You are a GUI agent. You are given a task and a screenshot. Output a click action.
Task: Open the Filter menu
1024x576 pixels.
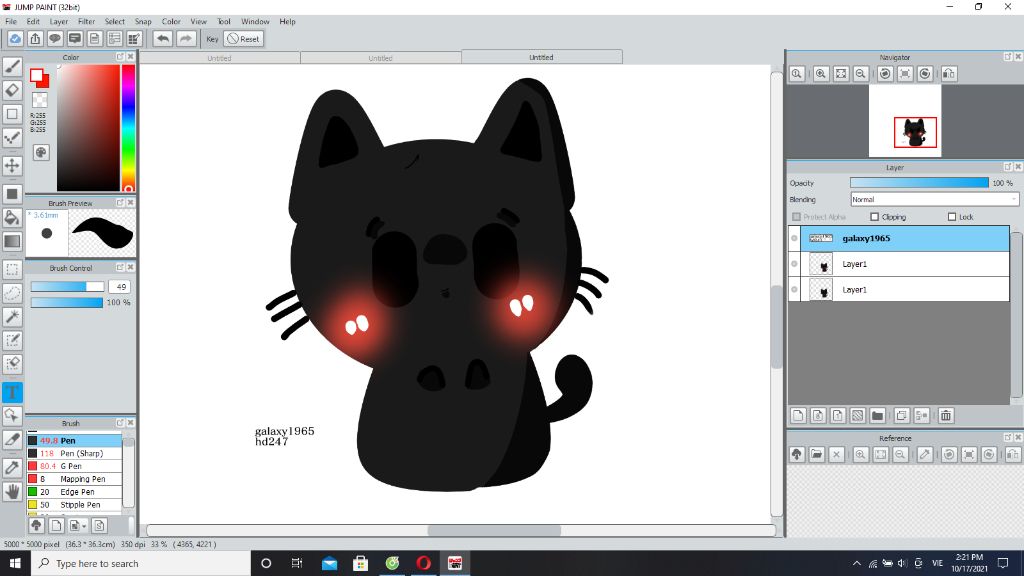86,22
